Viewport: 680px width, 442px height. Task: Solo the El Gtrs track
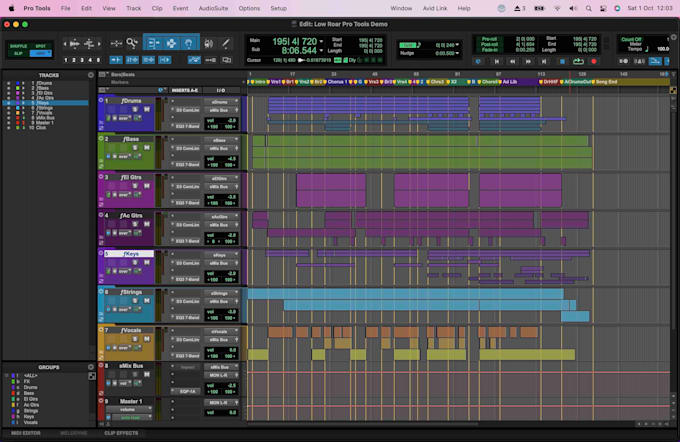135,186
